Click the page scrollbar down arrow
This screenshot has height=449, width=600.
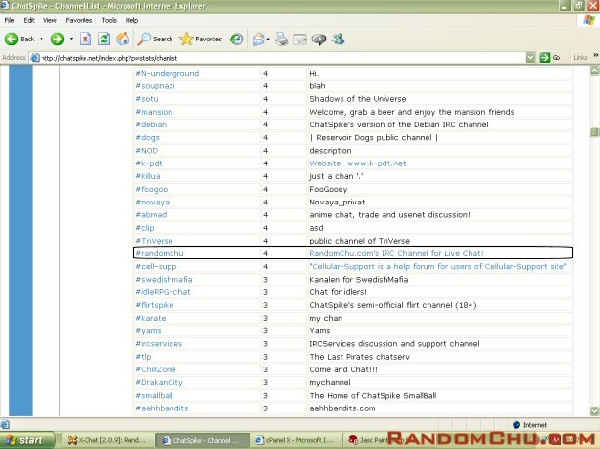coord(595,411)
